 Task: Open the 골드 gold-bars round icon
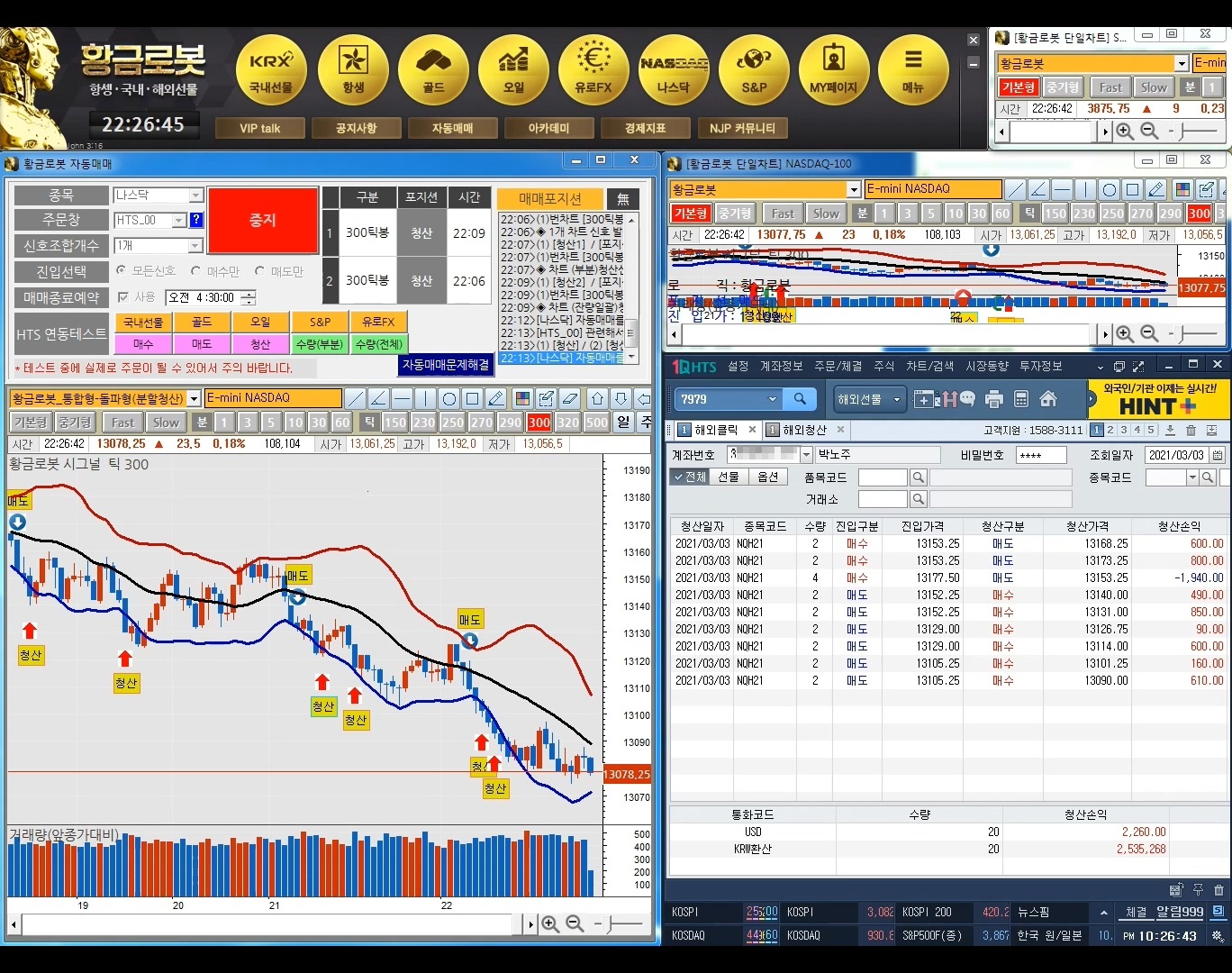(433, 70)
